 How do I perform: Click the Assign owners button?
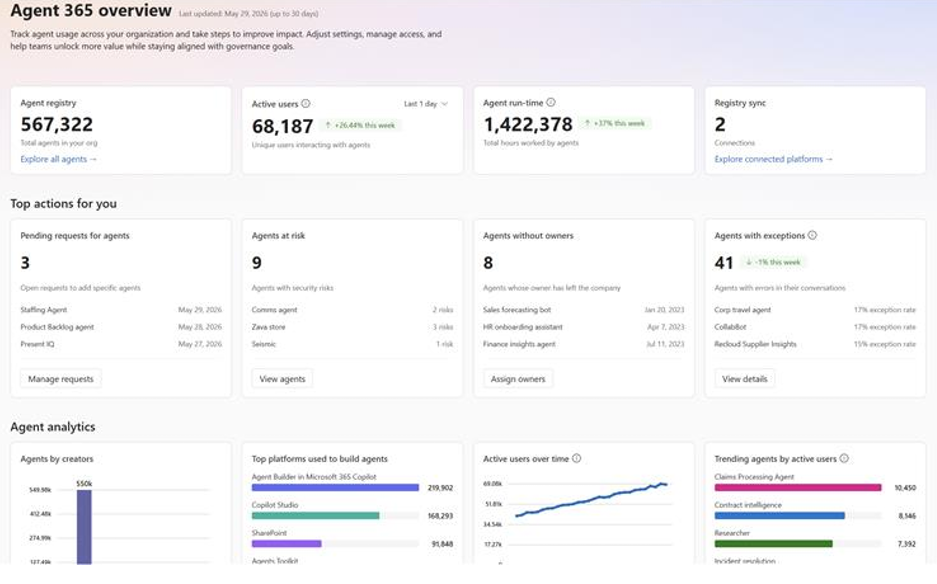[x=518, y=379]
